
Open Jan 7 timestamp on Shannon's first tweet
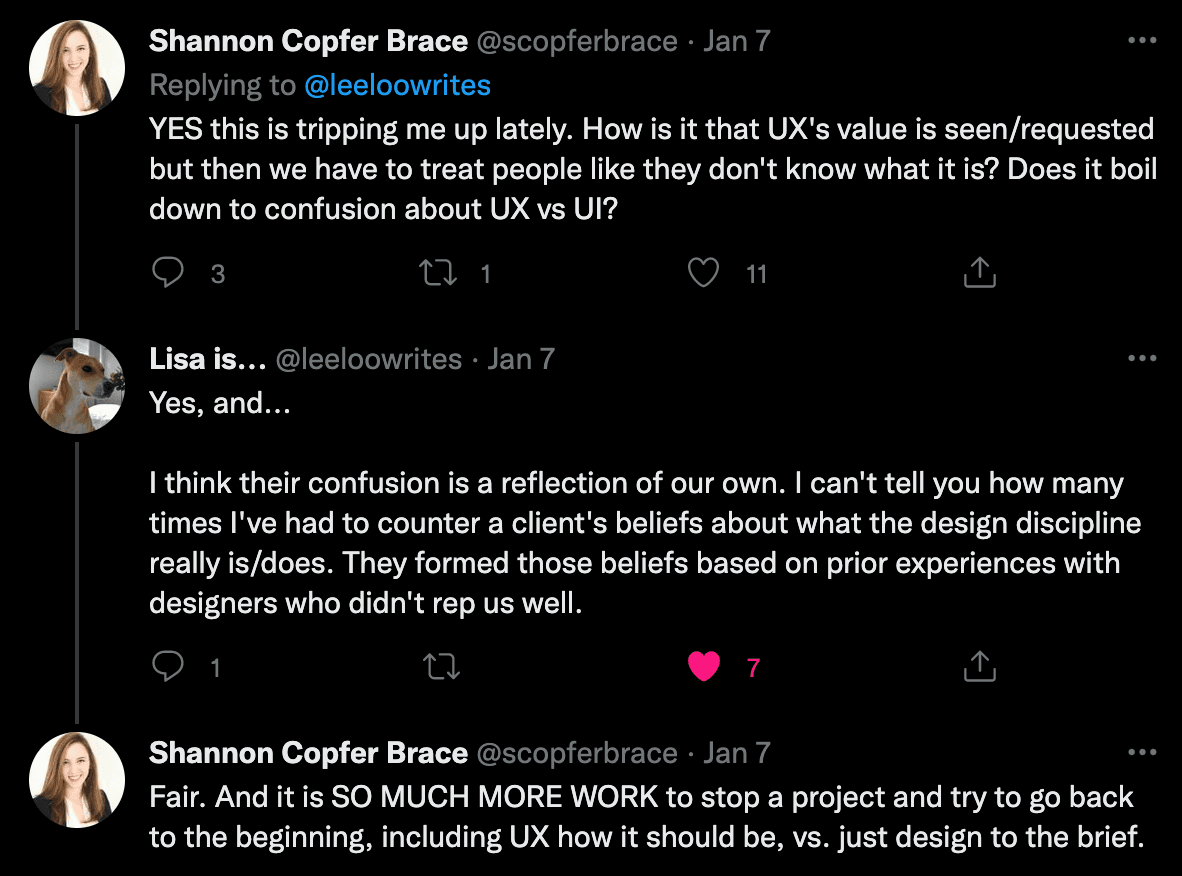pos(737,42)
